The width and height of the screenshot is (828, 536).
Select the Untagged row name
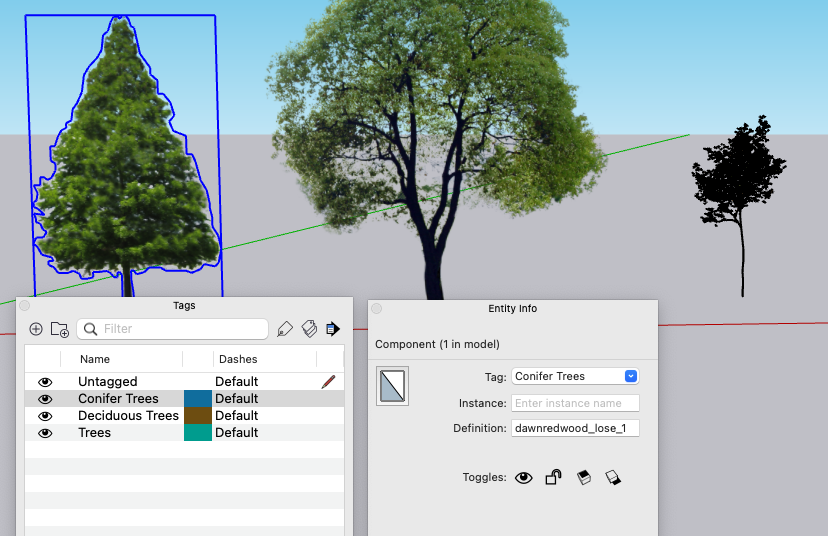[x=108, y=381]
